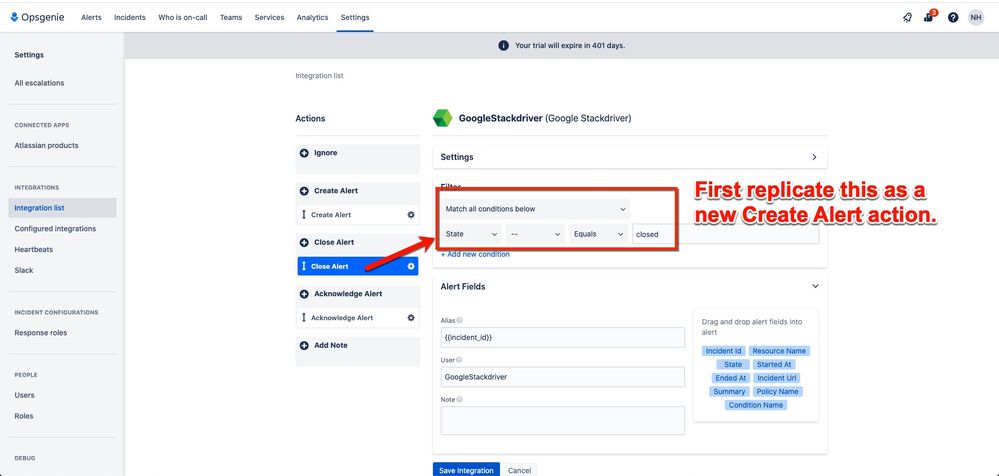Open gear settings for Create Alert rule
Screen dimensions: 999x476
pos(411,215)
